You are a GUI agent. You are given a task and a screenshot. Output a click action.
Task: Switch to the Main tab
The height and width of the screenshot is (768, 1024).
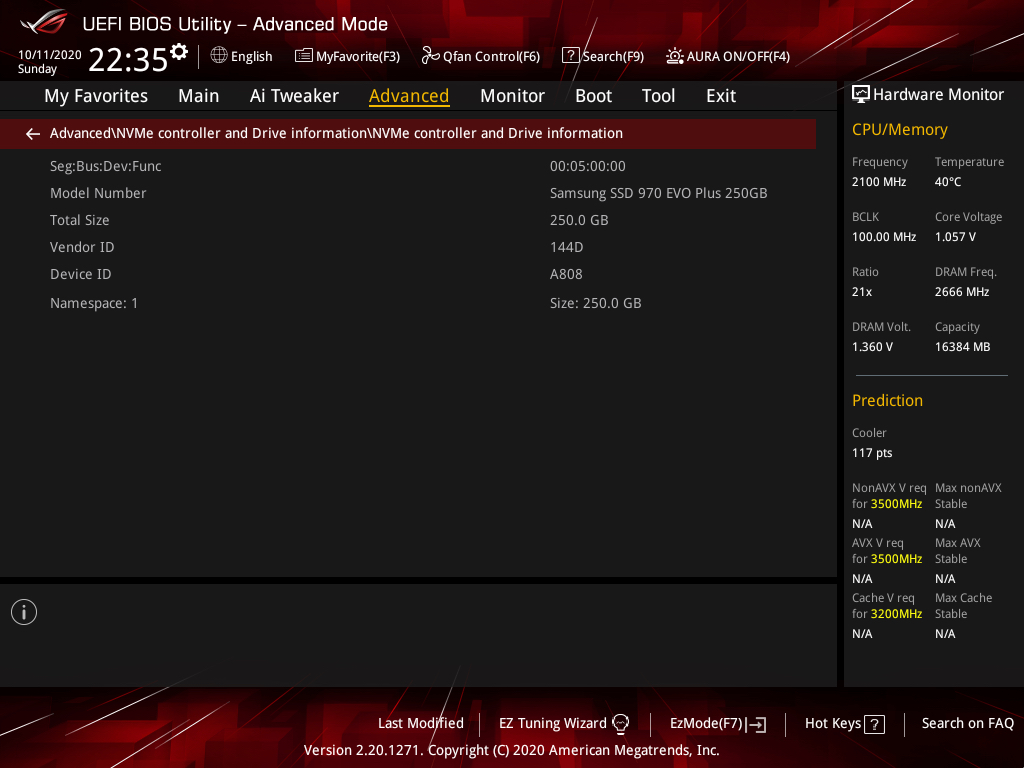click(x=199, y=96)
